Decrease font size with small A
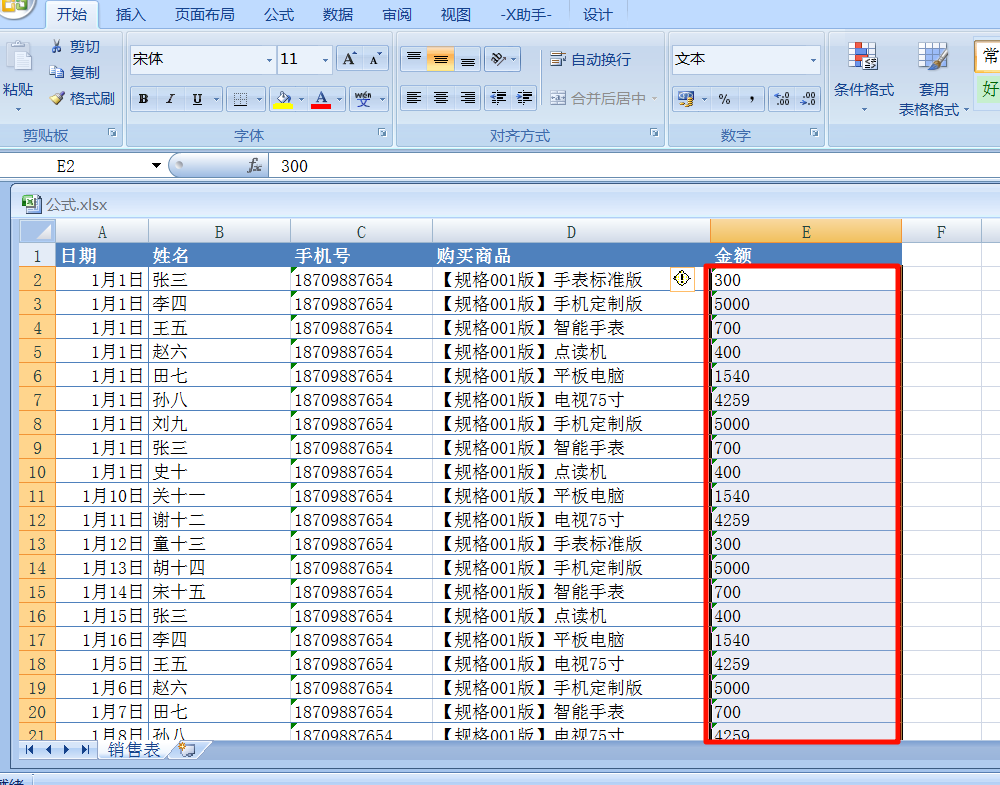 [x=375, y=59]
